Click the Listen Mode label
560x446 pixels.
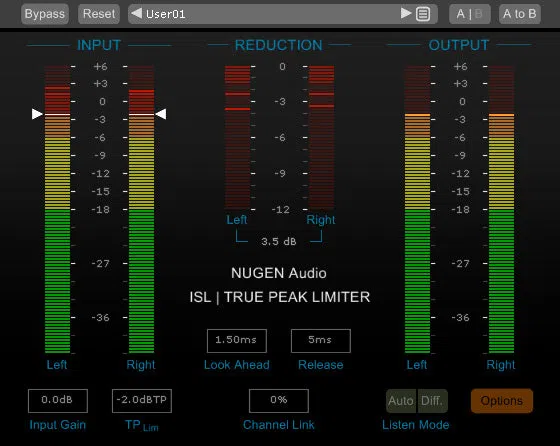(416, 425)
